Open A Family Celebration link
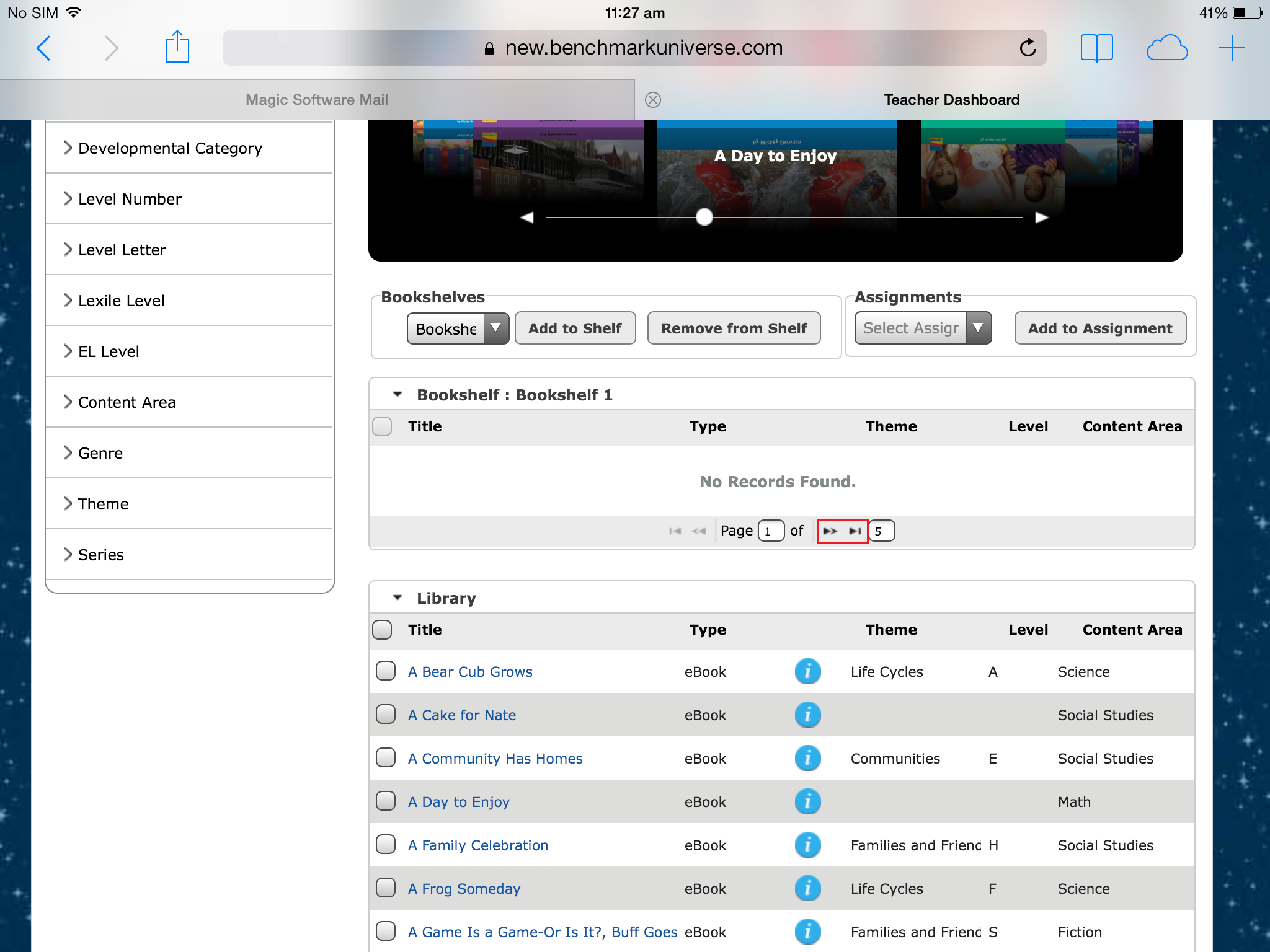Viewport: 1270px width, 952px height. coord(478,845)
